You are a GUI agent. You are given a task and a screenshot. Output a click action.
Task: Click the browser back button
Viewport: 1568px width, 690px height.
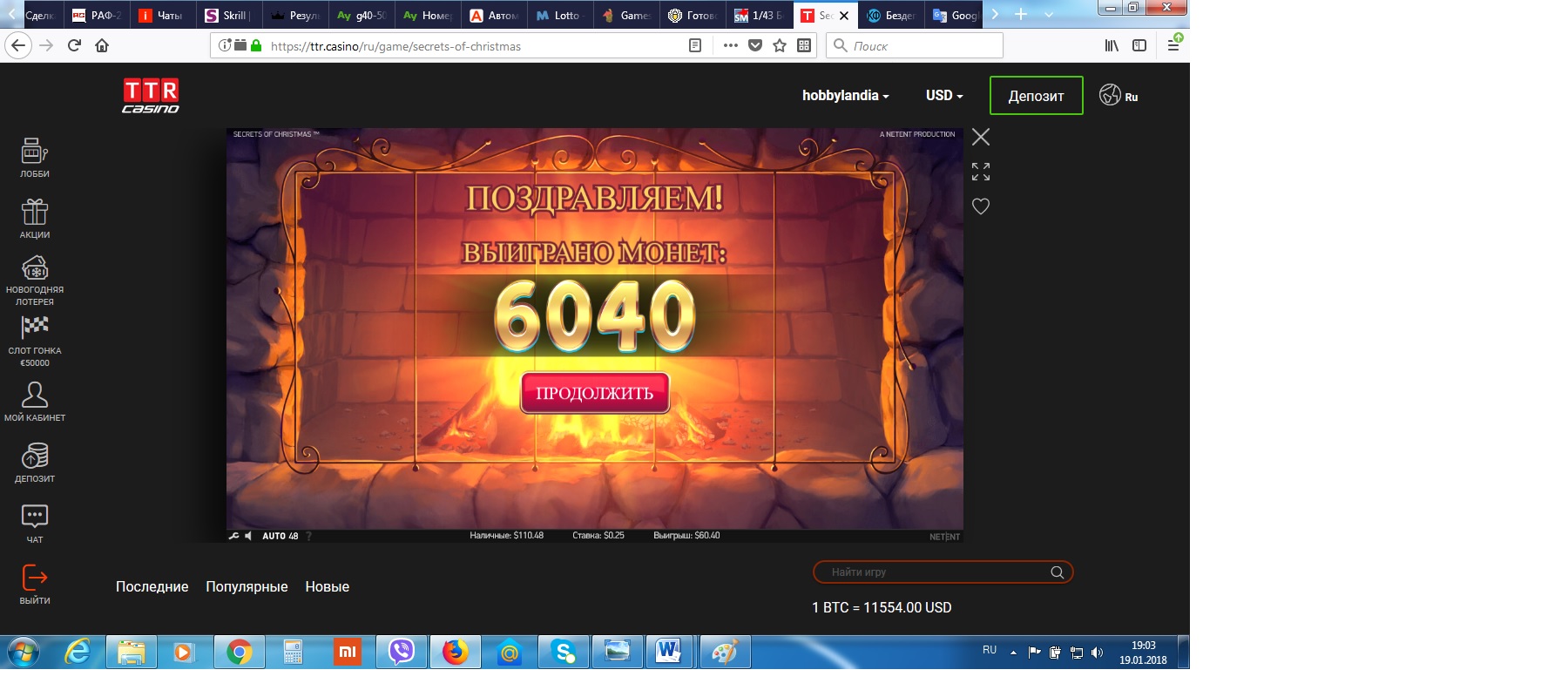[x=18, y=45]
